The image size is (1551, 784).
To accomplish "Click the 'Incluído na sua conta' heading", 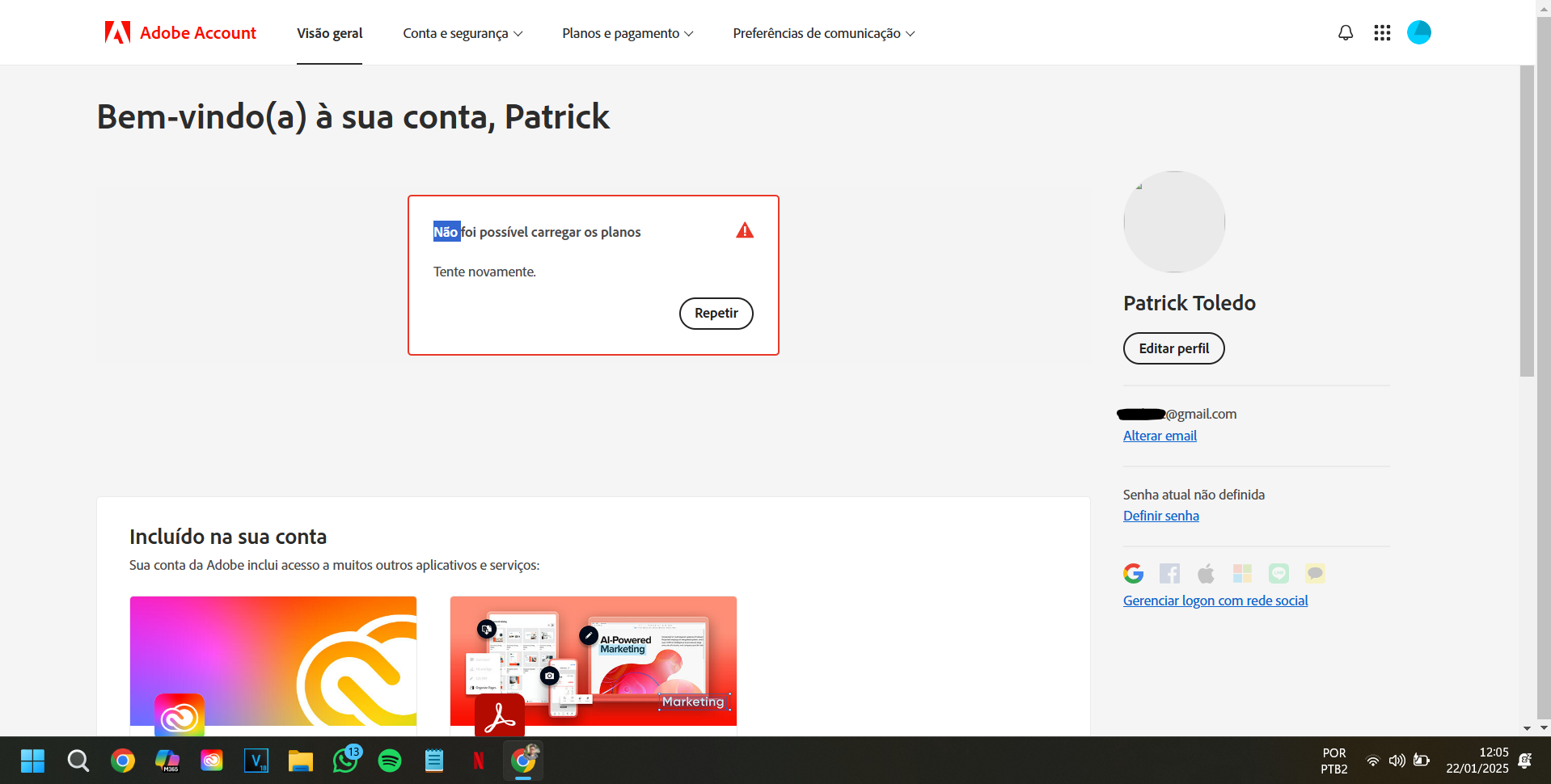I will tap(228, 537).
